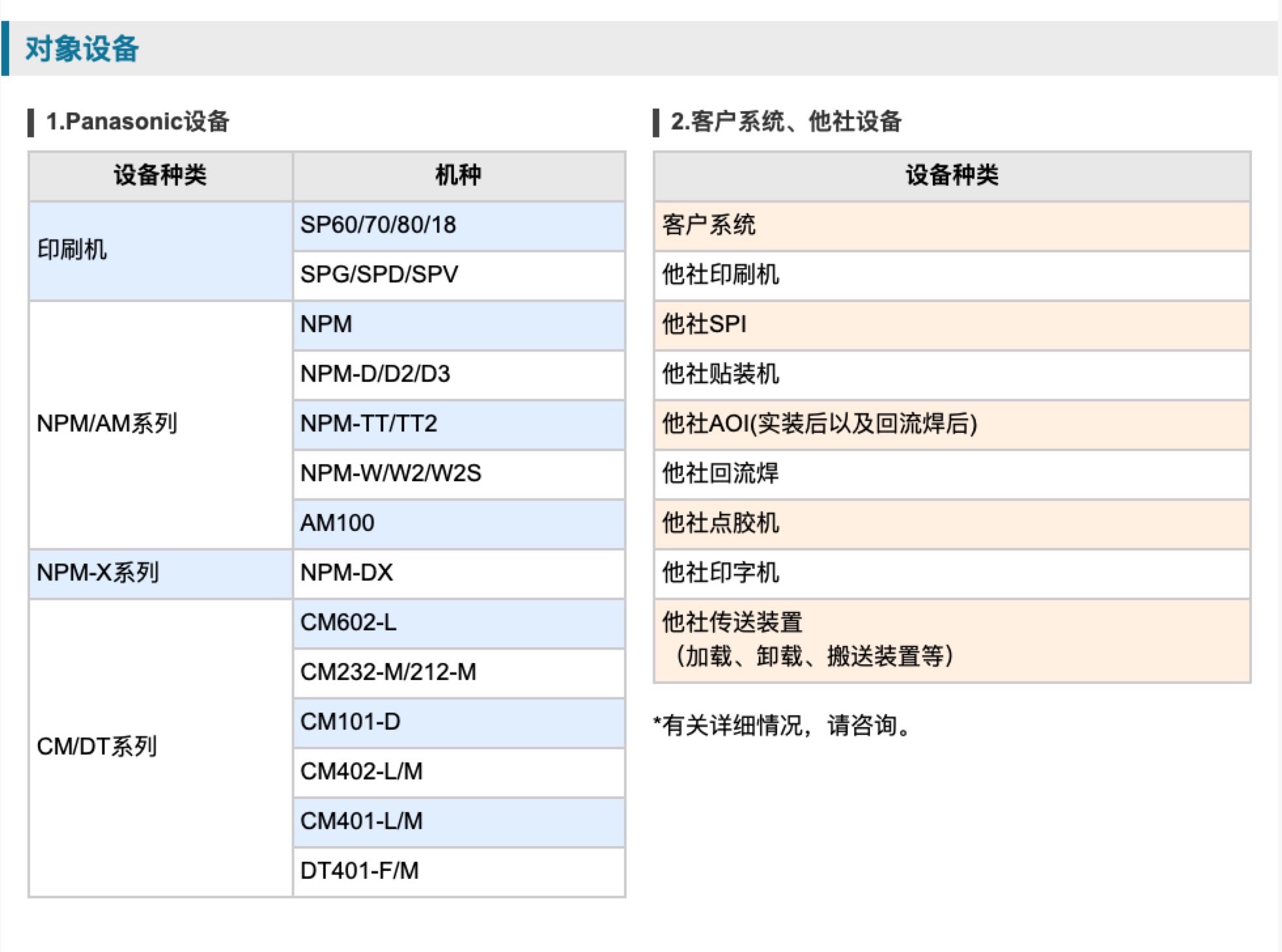Select the NPM-TT/TT2 cell
This screenshot has width=1282, height=952.
[459, 424]
